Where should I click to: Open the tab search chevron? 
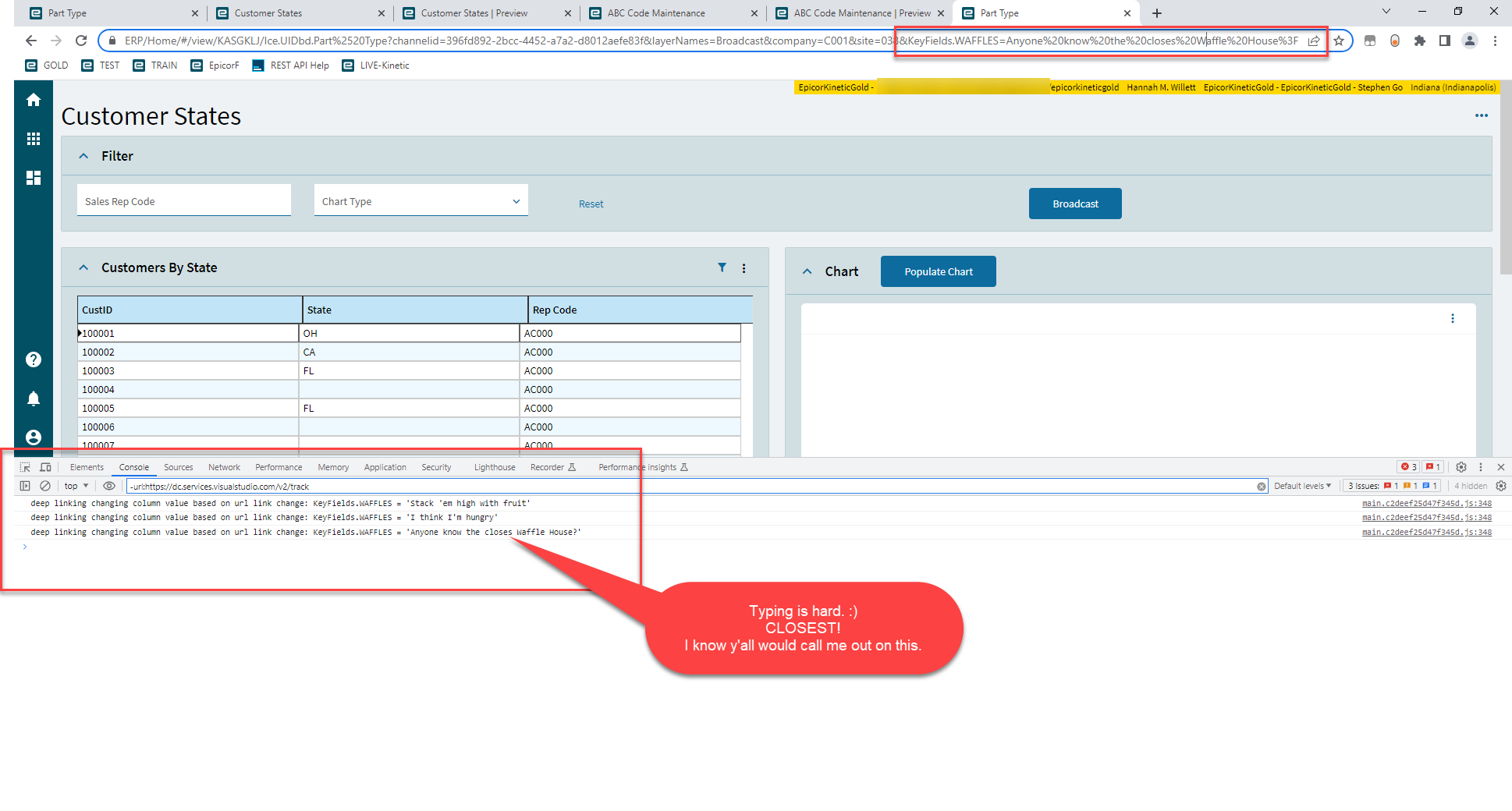point(1386,12)
